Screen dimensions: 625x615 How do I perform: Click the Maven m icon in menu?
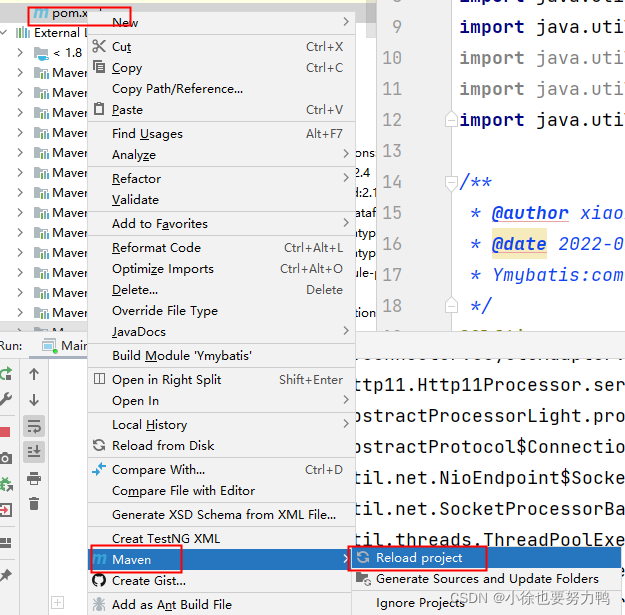(x=100, y=559)
